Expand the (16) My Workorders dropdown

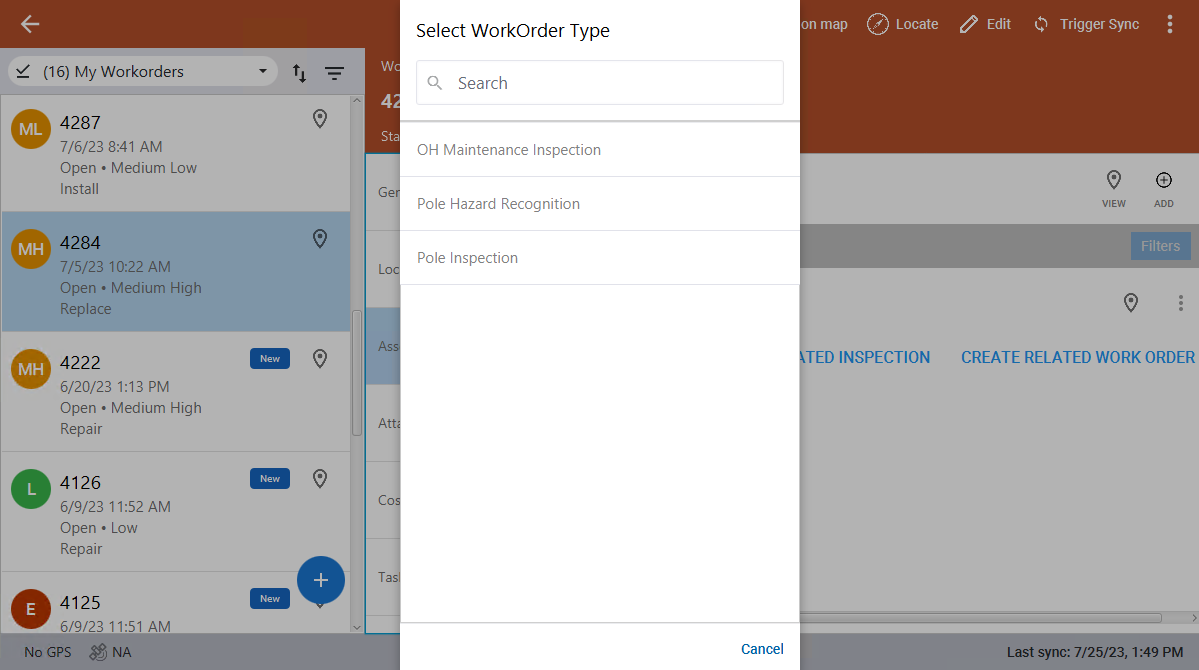[x=262, y=71]
